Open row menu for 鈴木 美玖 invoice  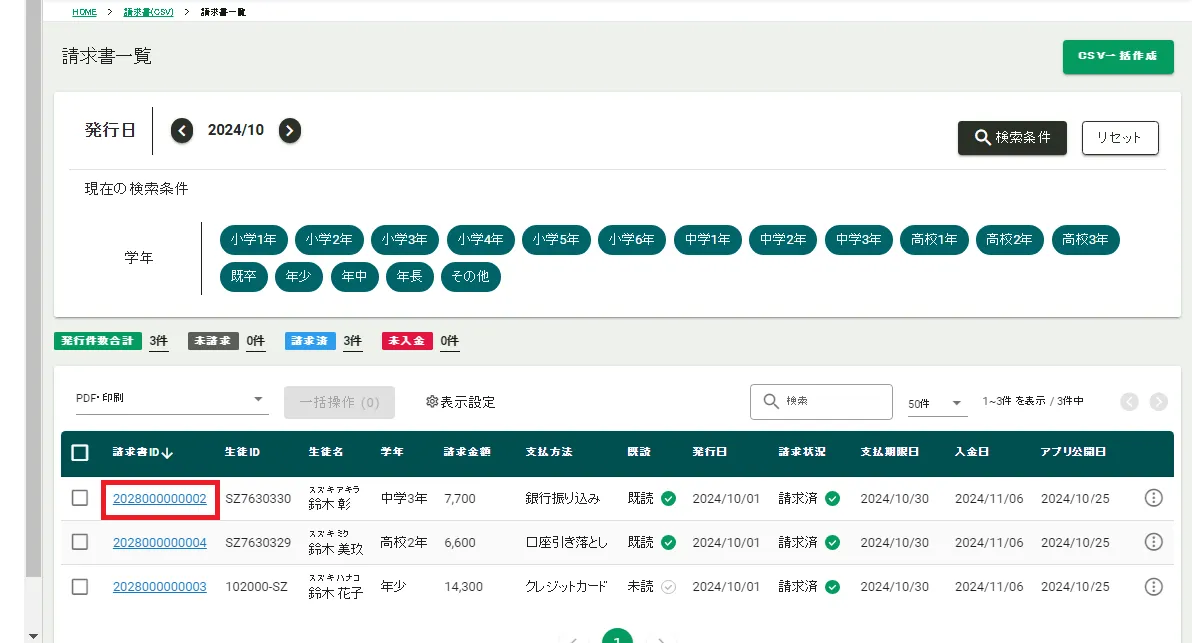pos(1153,542)
